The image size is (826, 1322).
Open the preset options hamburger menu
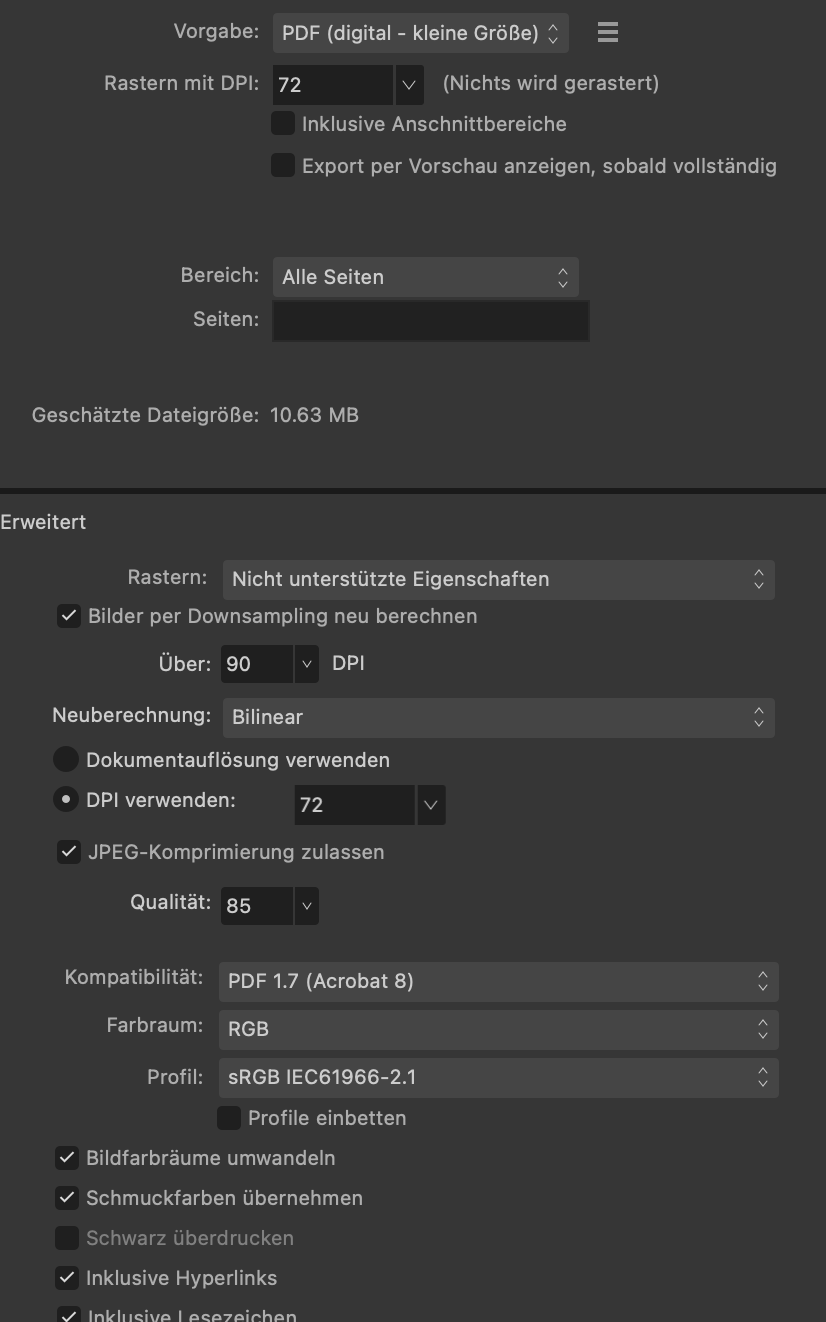[x=607, y=32]
